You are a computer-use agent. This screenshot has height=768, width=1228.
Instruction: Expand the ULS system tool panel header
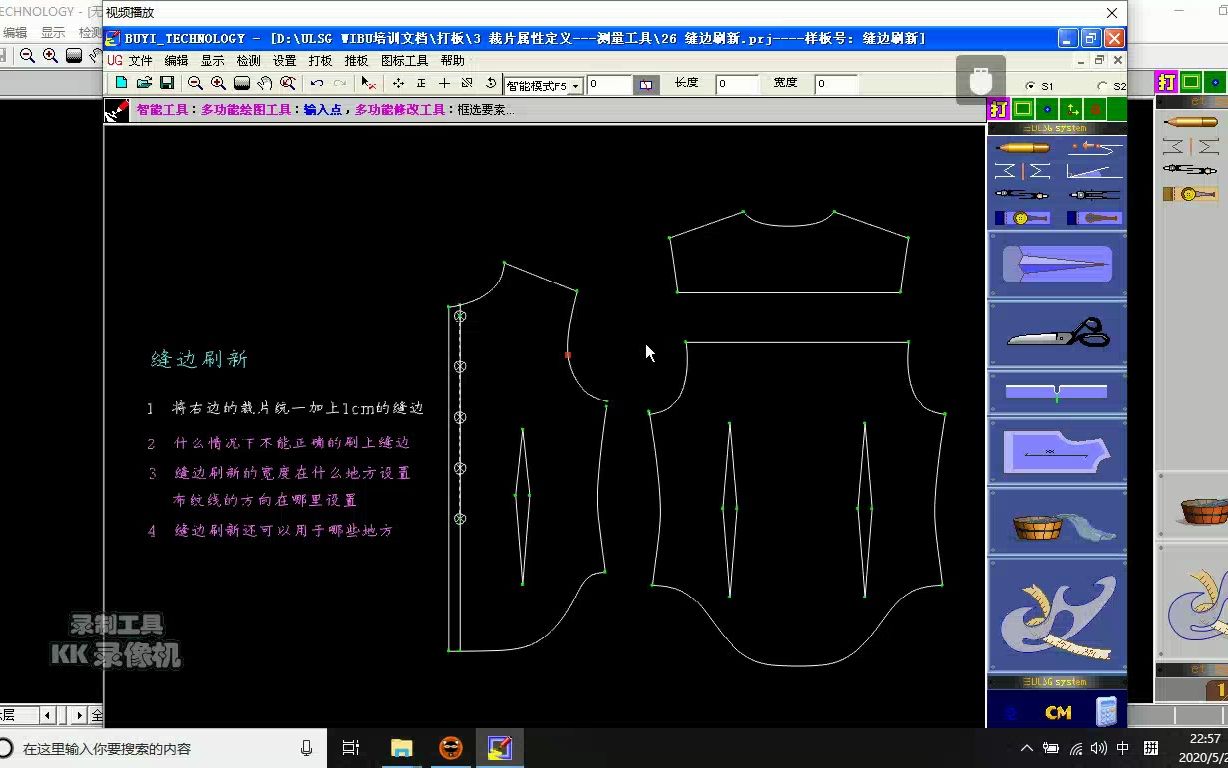click(1058, 128)
